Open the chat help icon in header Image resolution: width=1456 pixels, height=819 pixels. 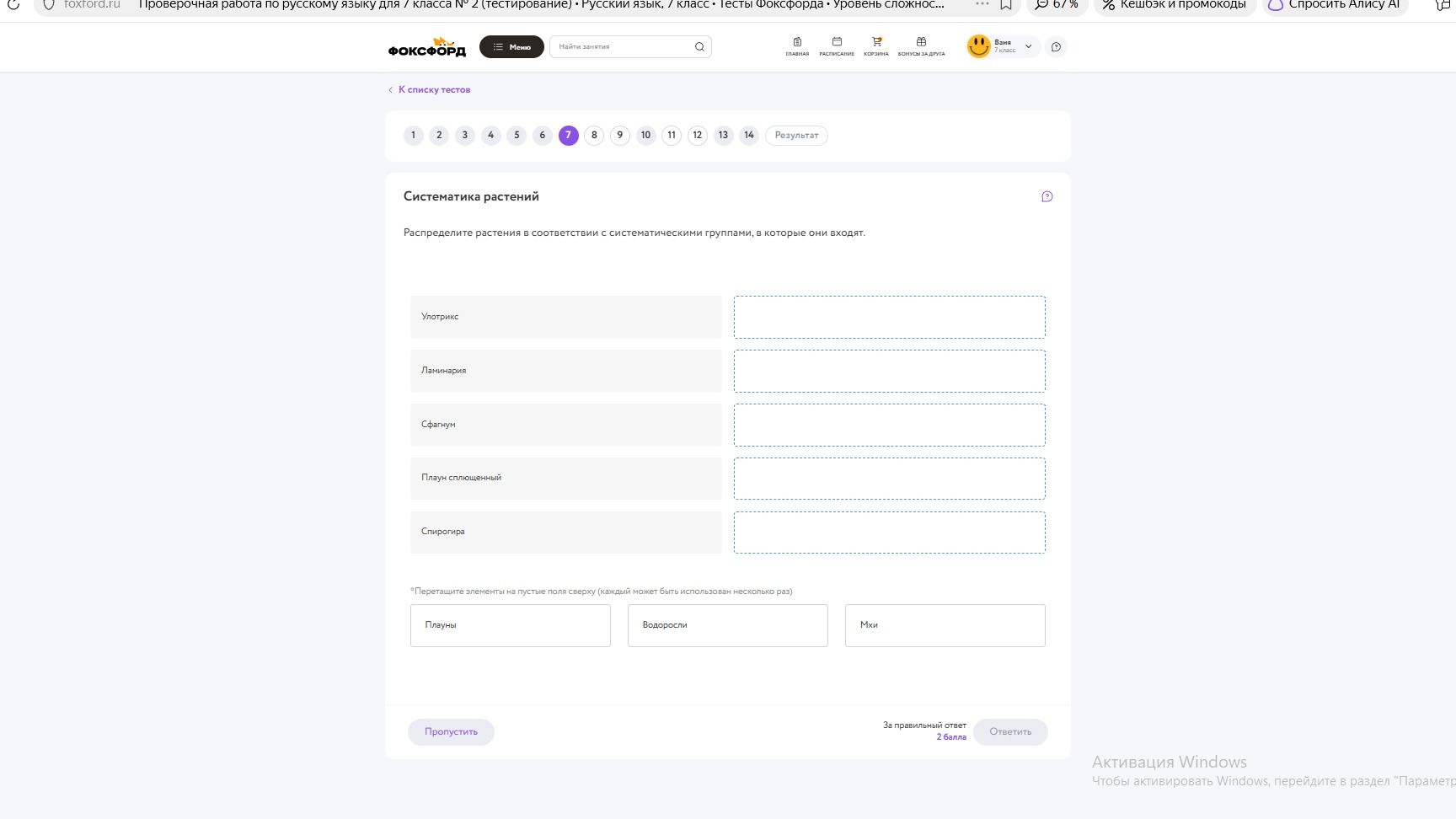click(1056, 47)
